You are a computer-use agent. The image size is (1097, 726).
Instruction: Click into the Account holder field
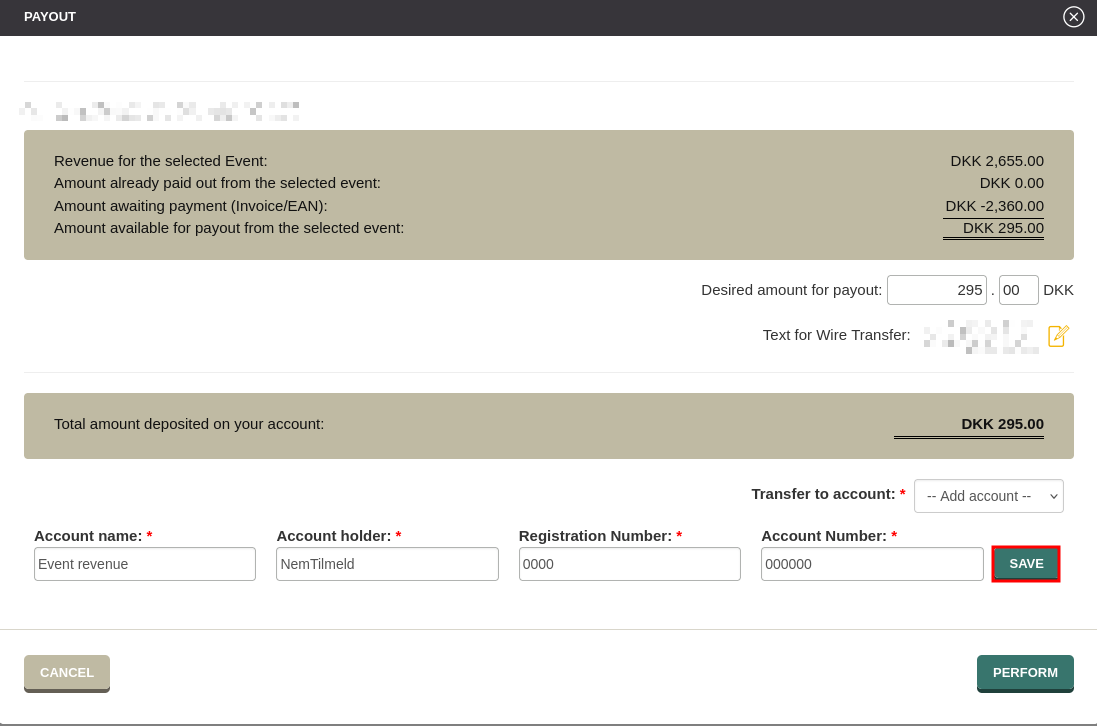tap(387, 564)
